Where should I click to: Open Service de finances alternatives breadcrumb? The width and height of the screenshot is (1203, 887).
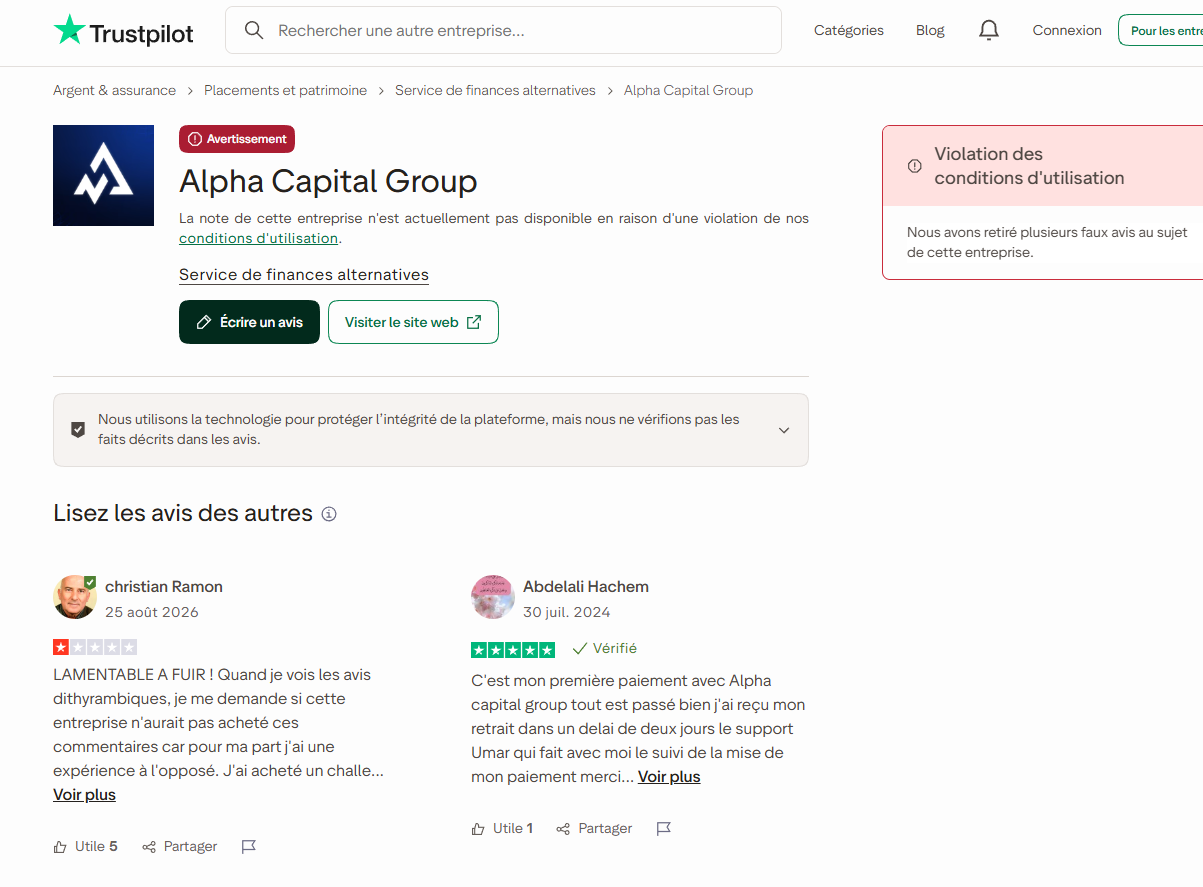(x=495, y=90)
